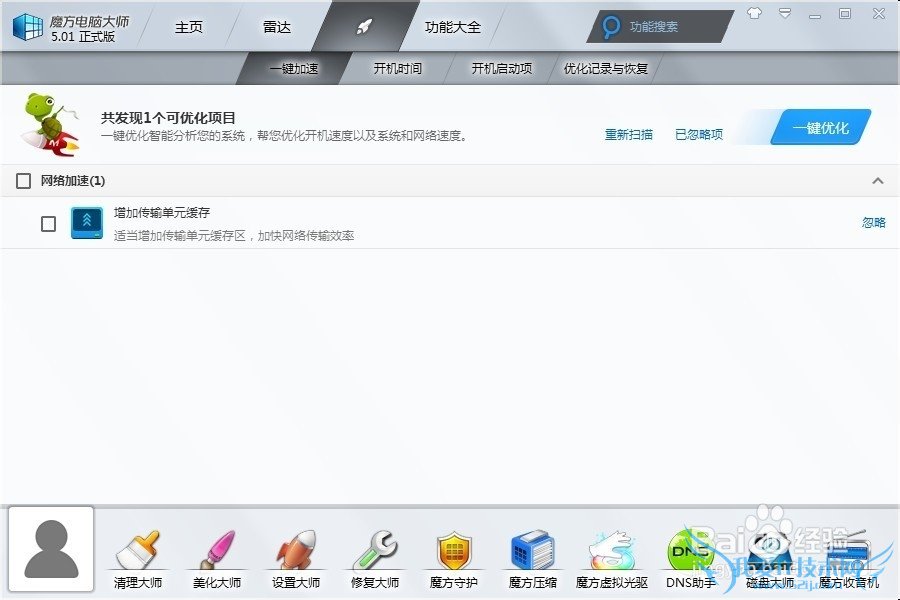Launch 魔方守护 shield tool
900x600 pixels.
[453, 559]
